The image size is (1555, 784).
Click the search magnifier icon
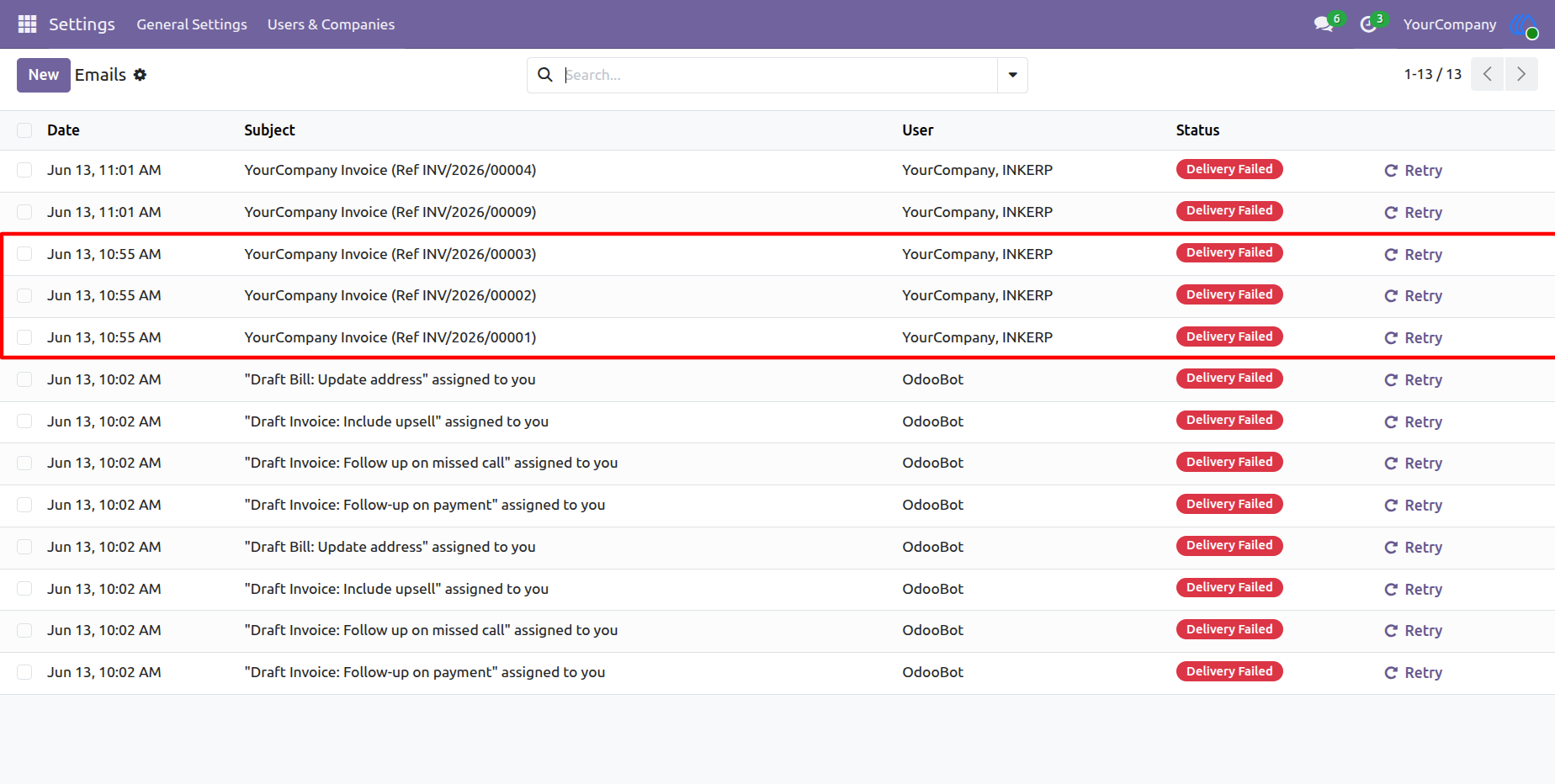click(545, 75)
